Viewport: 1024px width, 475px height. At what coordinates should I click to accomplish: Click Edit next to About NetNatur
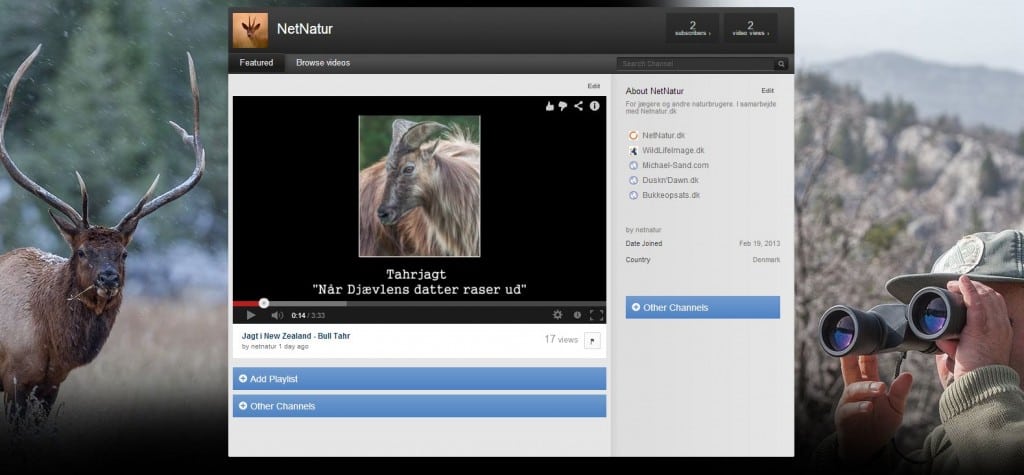point(768,91)
